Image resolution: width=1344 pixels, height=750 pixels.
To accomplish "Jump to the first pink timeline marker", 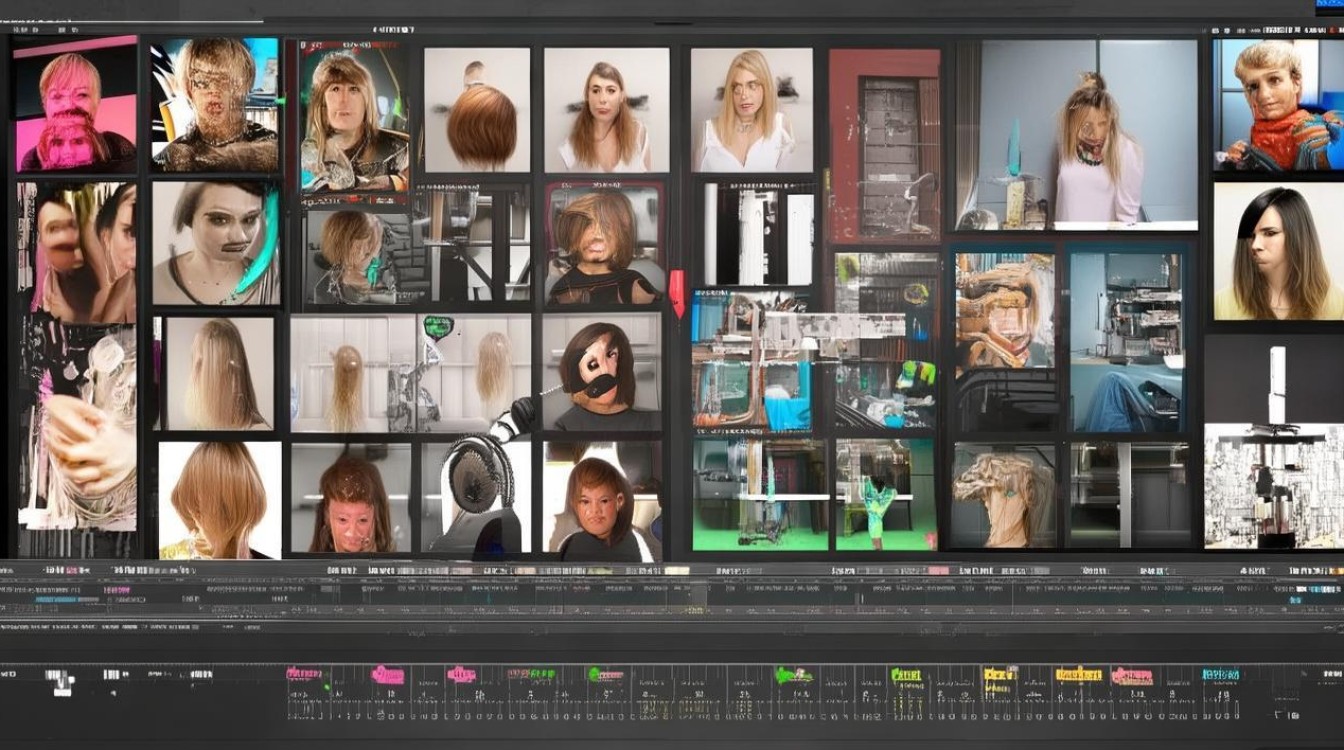I will click(x=306, y=674).
